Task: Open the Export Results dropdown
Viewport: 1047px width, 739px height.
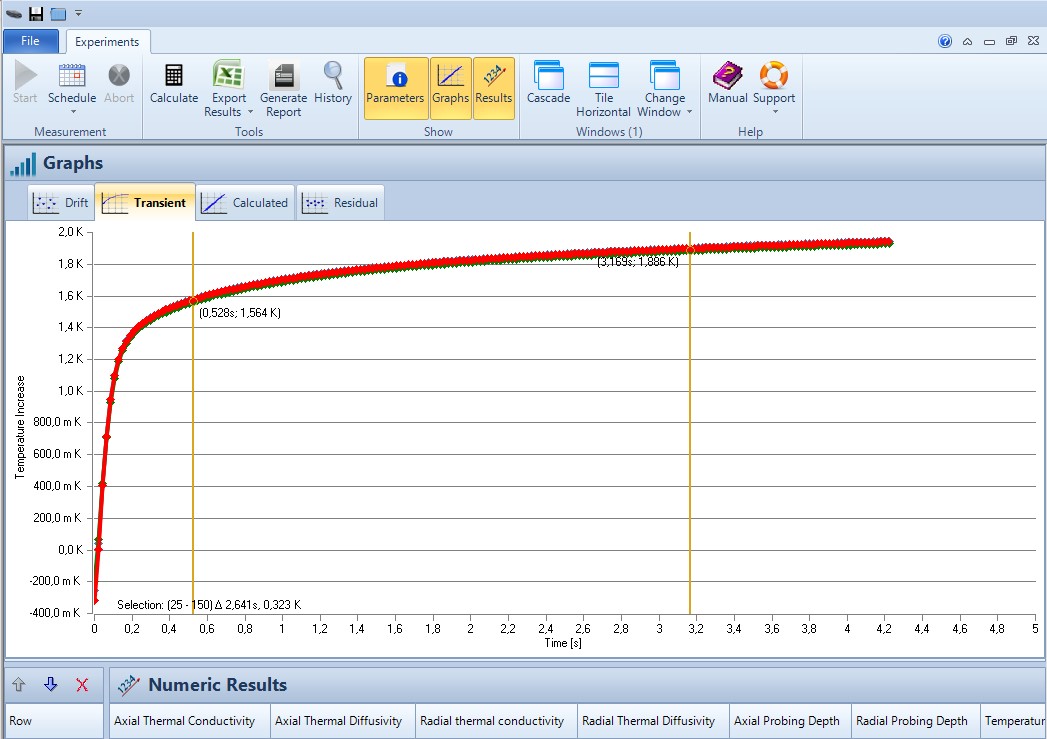Action: click(229, 105)
